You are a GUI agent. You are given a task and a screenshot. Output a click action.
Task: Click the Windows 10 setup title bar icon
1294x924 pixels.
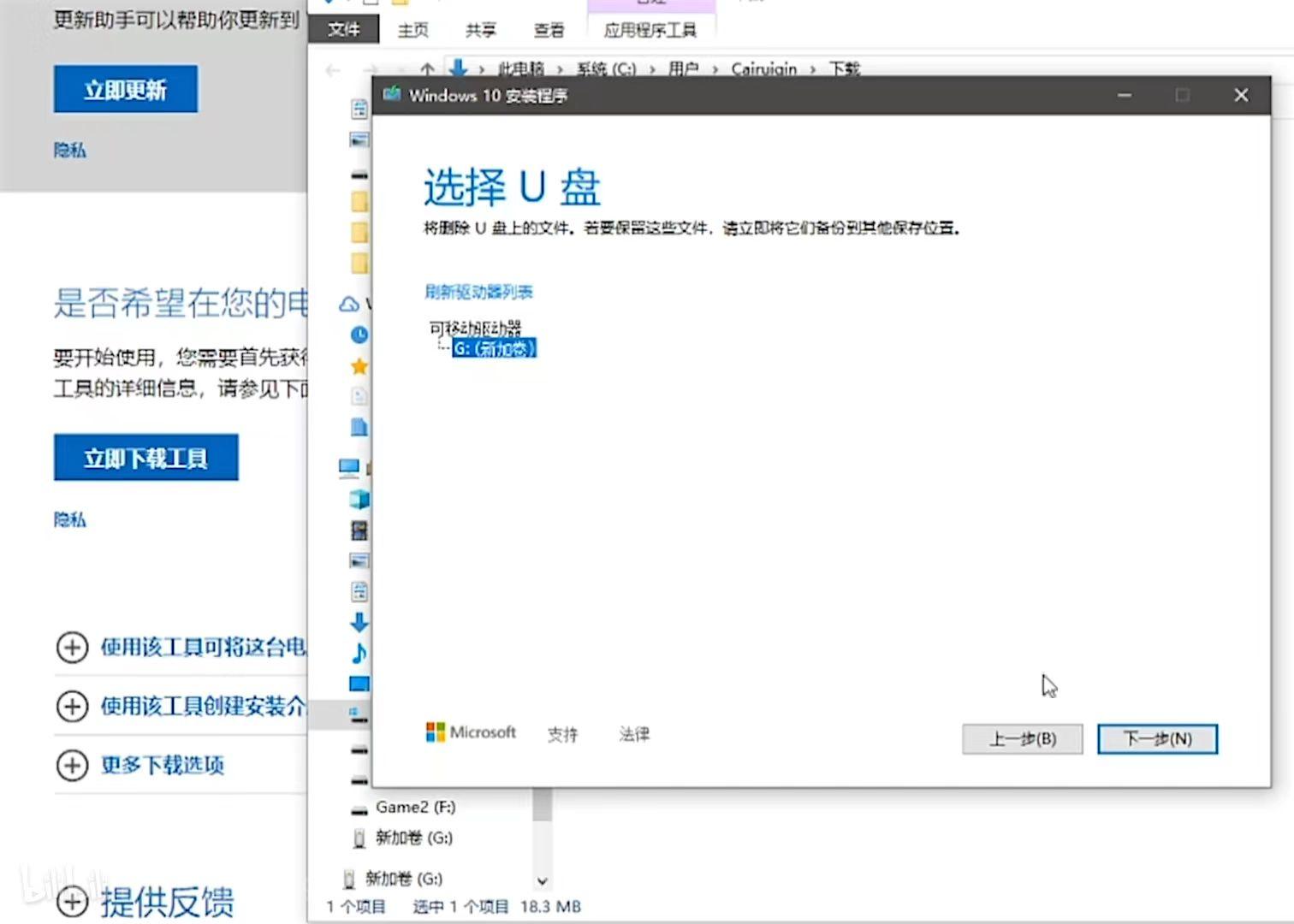(x=392, y=94)
